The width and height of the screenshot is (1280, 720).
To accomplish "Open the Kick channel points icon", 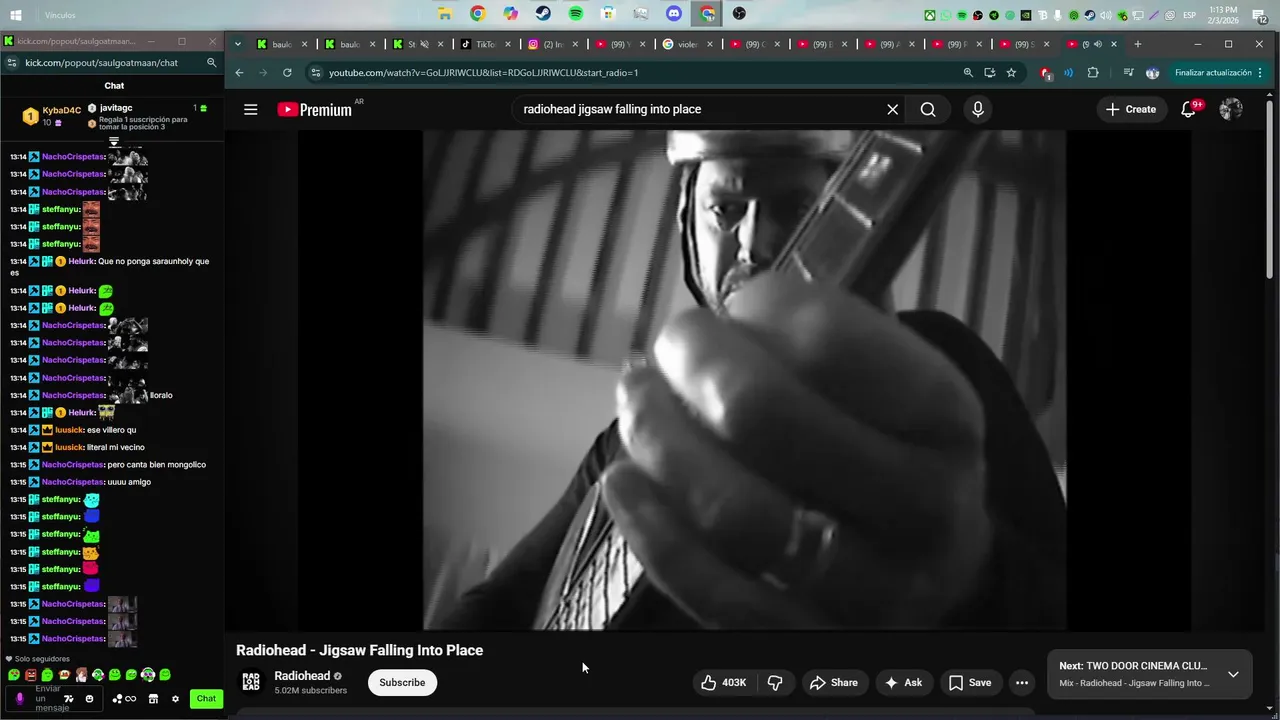I will click(124, 699).
